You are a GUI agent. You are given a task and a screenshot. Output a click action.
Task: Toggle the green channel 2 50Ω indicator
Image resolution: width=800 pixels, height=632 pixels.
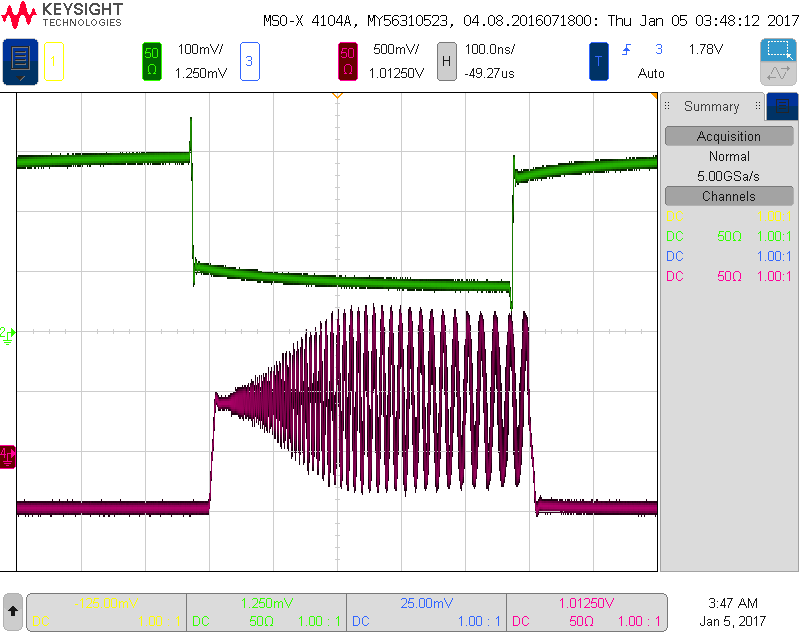point(152,62)
